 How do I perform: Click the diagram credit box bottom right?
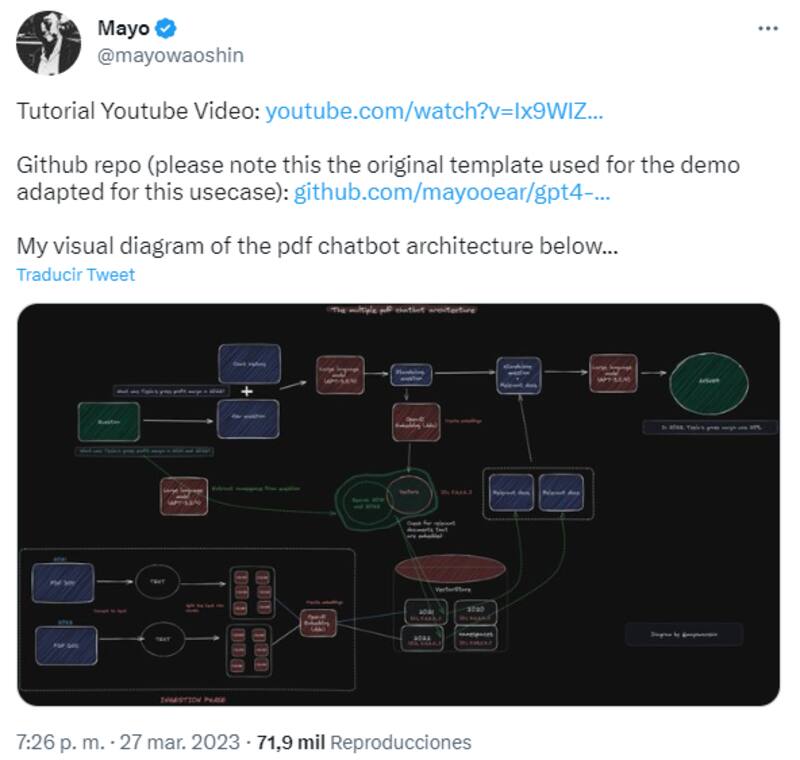coord(684,634)
